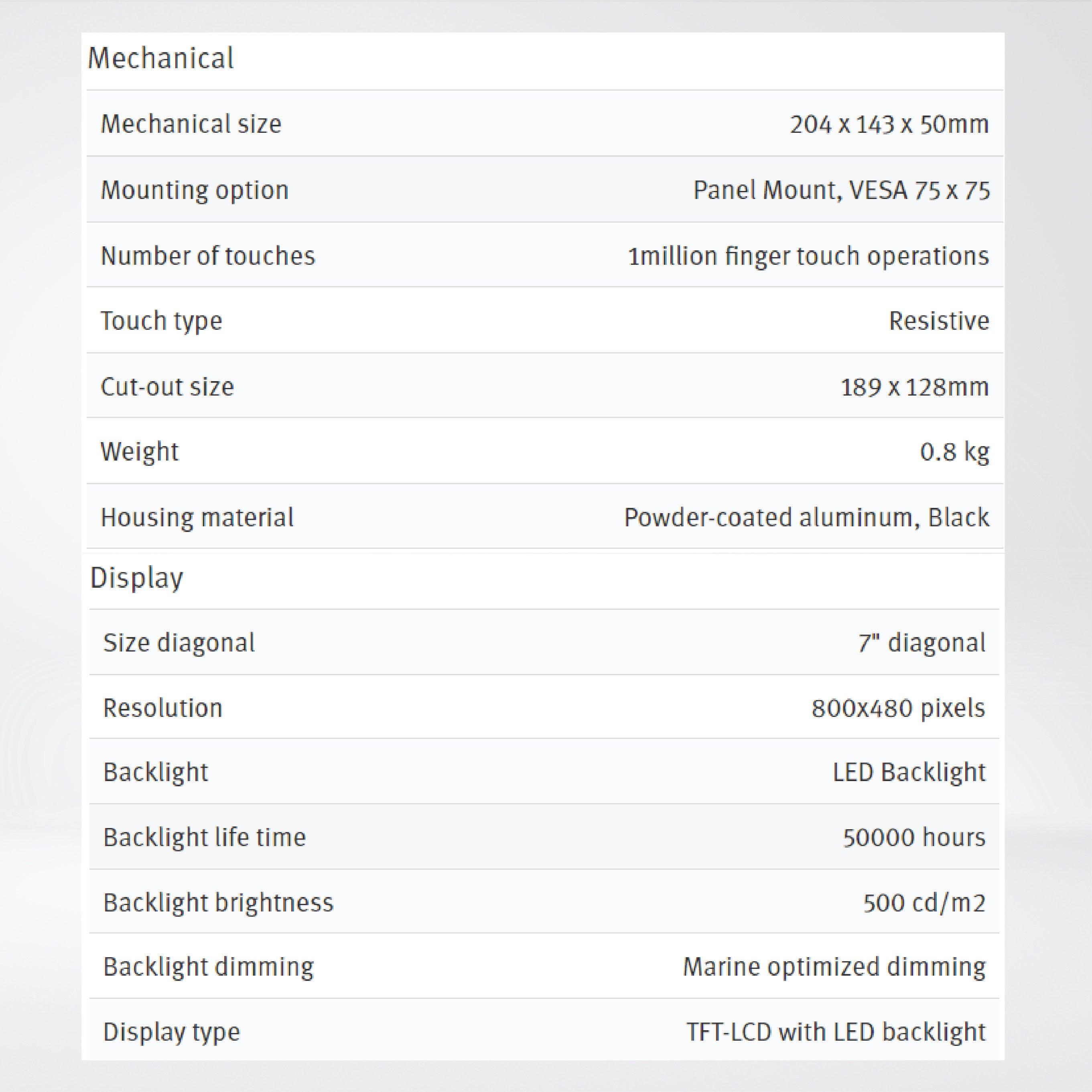1092x1092 pixels.
Task: Click the Cut-out size label
Action: point(167,387)
